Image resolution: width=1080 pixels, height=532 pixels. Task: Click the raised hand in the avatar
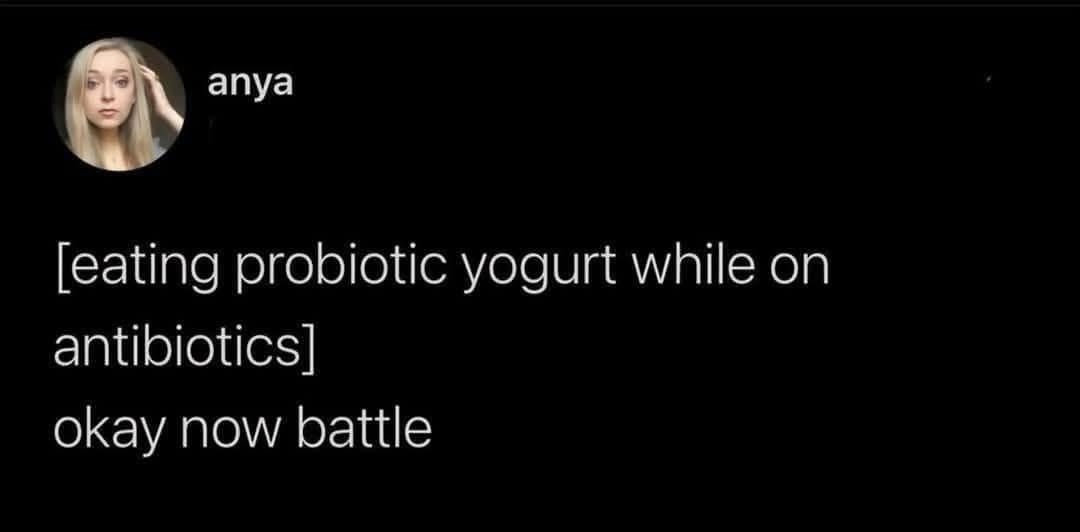[161, 93]
